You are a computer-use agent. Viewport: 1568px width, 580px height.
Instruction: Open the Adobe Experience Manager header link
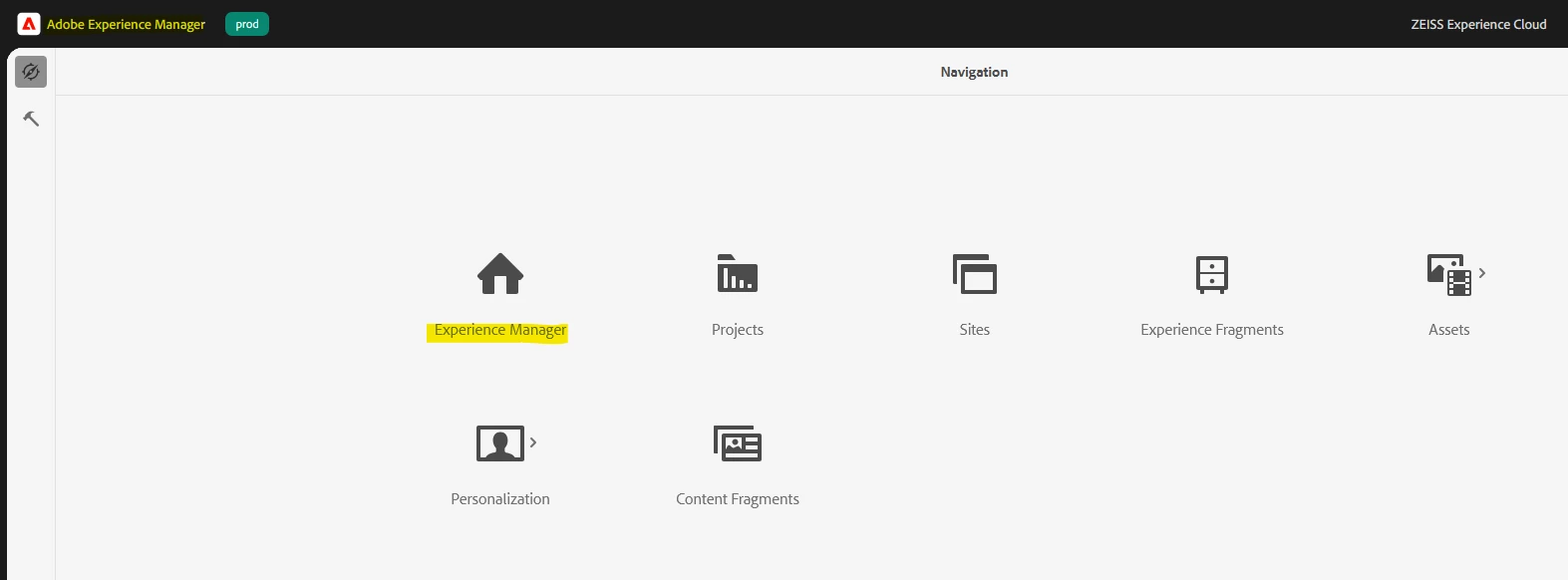tap(126, 24)
